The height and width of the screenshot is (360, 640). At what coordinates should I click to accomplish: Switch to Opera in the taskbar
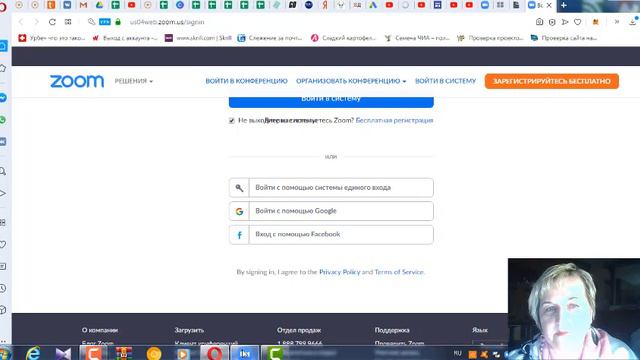click(x=214, y=353)
